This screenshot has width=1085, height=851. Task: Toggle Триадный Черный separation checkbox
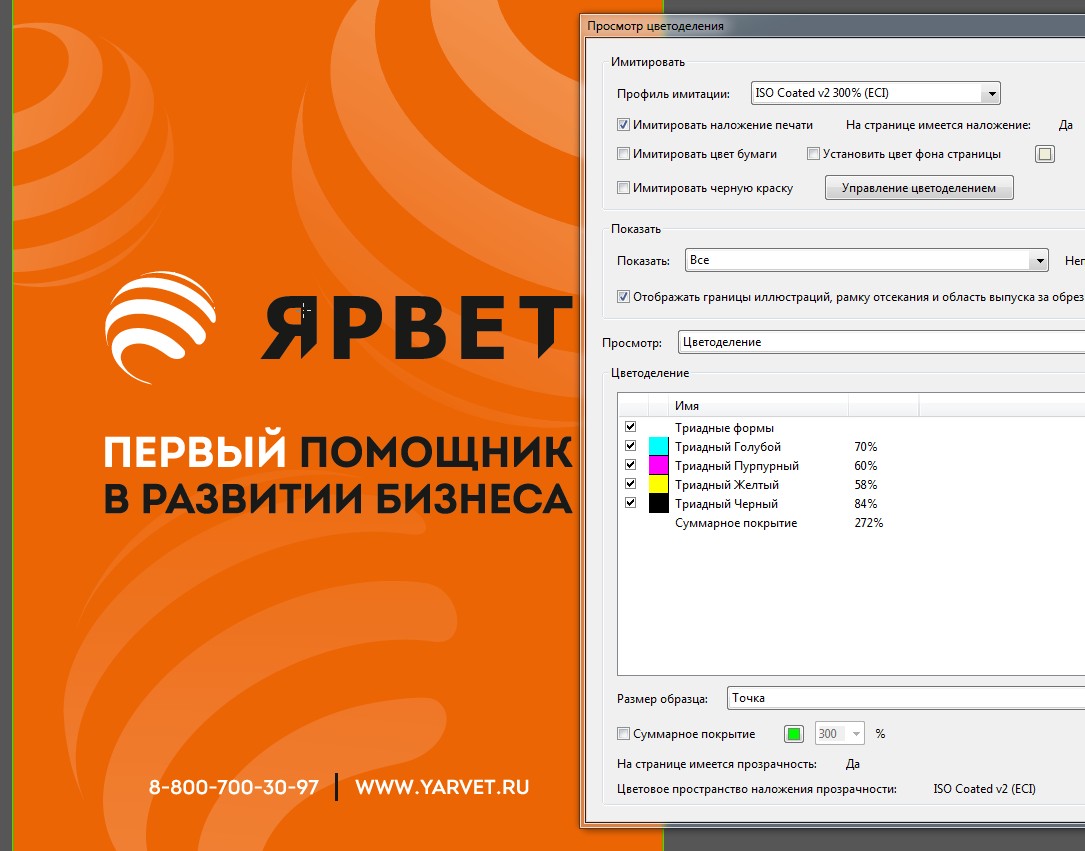[x=630, y=503]
